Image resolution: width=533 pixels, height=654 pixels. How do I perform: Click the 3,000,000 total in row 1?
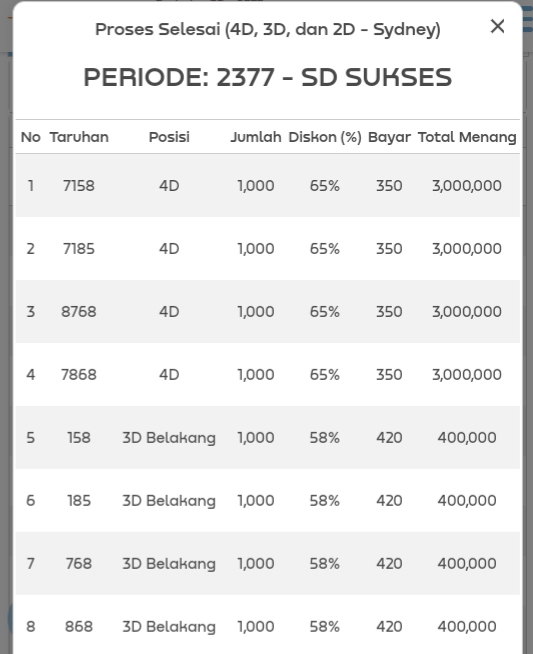coord(467,186)
